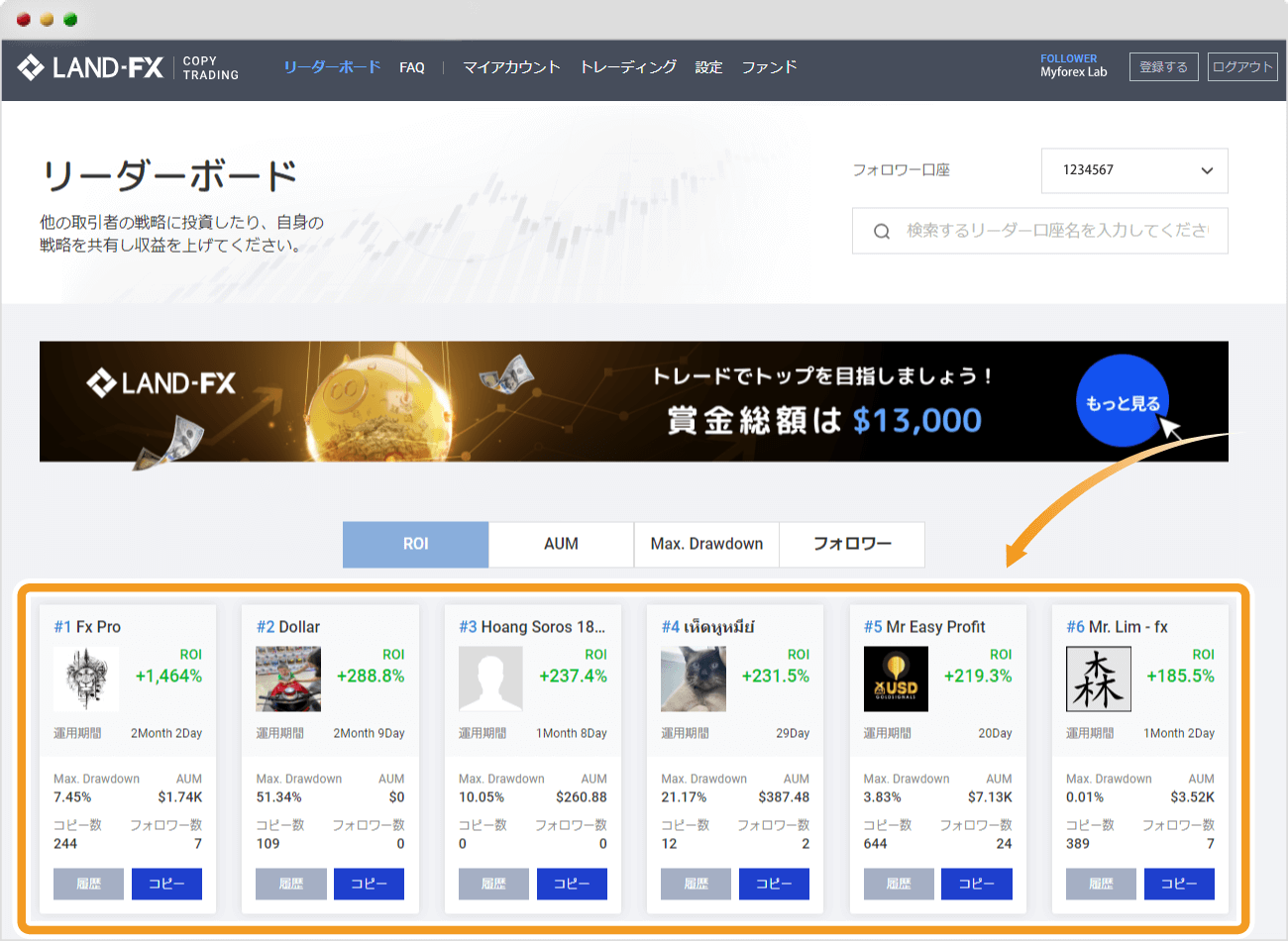Image resolution: width=1288 pixels, height=941 pixels.
Task: Open ファンド in the top navigation
Action: 769,67
